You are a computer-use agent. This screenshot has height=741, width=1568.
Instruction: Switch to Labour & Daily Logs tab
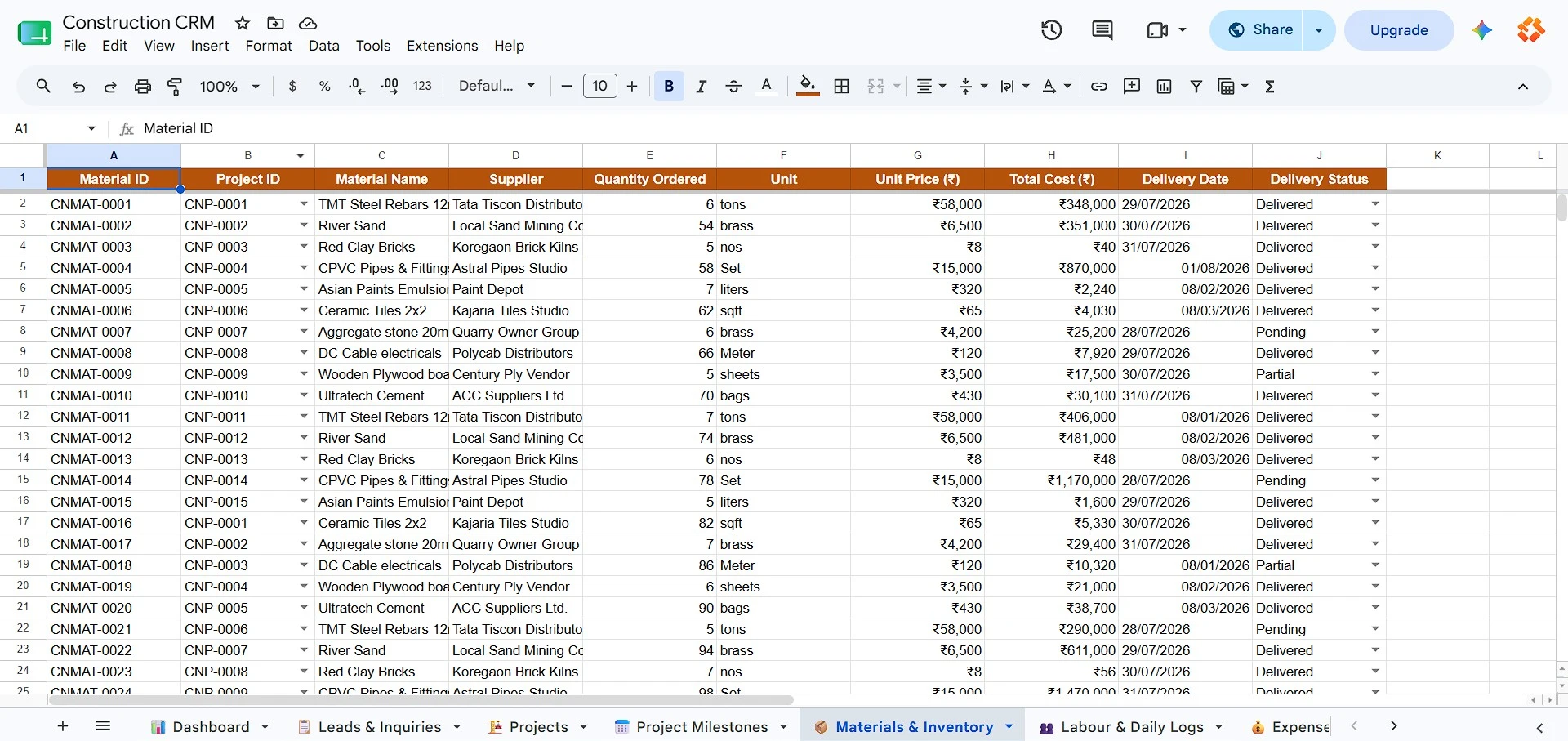[x=1131, y=726]
